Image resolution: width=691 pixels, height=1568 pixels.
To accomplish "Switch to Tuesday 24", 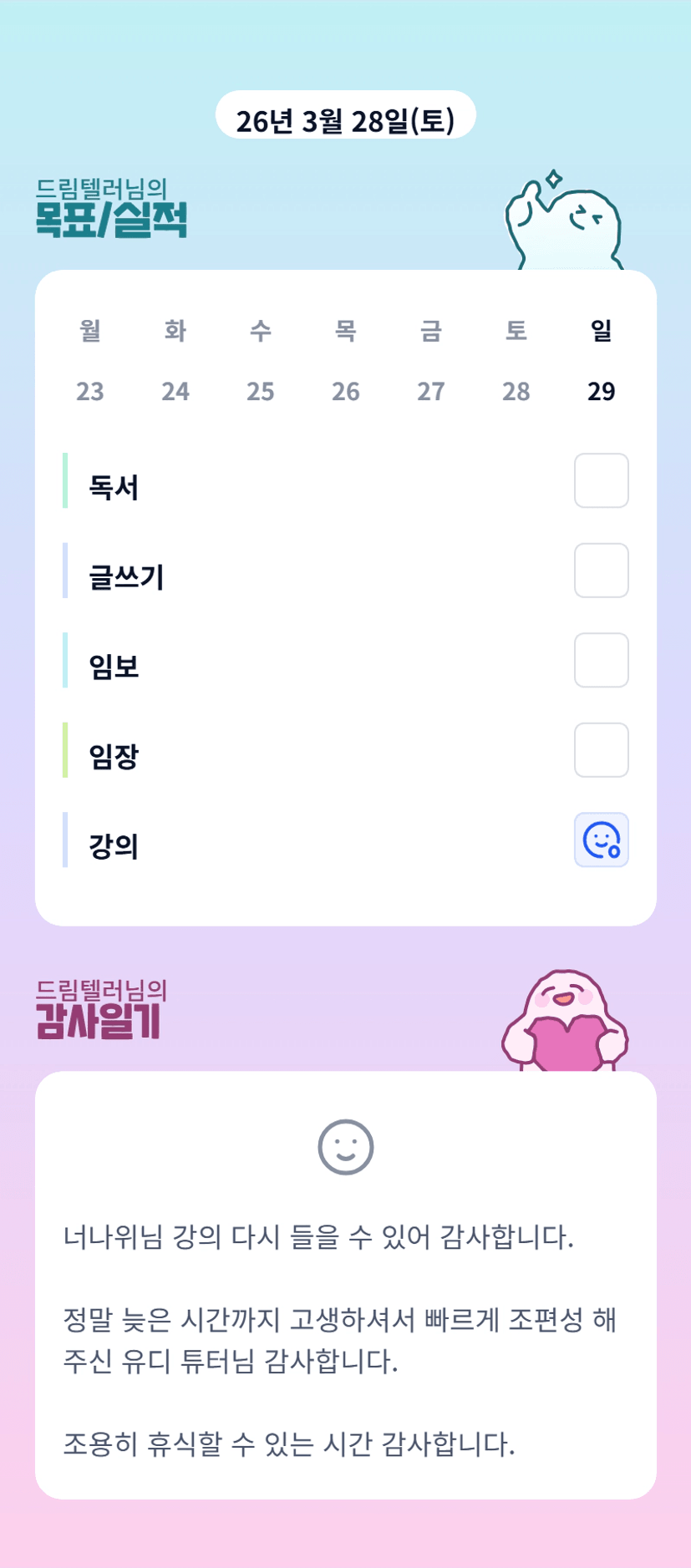I will coord(175,361).
